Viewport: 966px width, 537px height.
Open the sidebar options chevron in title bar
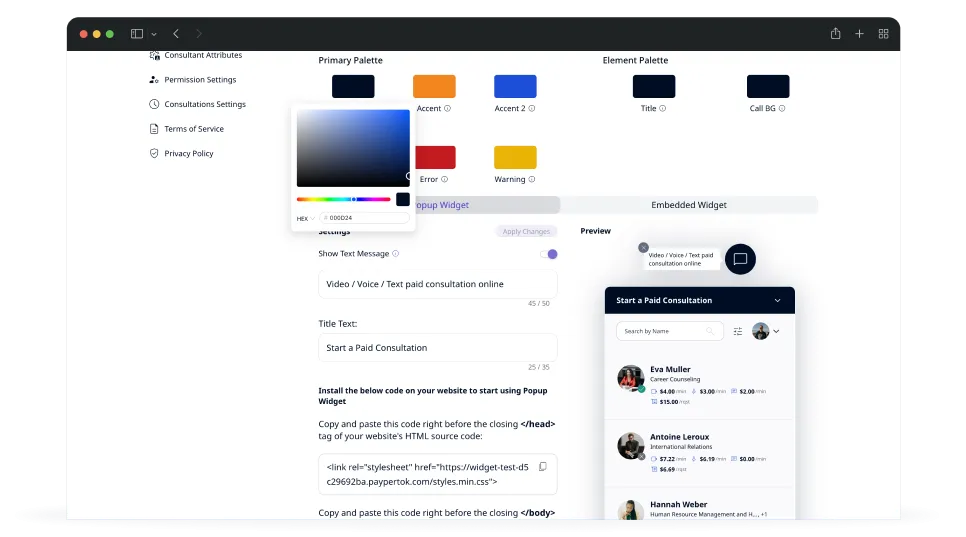(x=154, y=34)
